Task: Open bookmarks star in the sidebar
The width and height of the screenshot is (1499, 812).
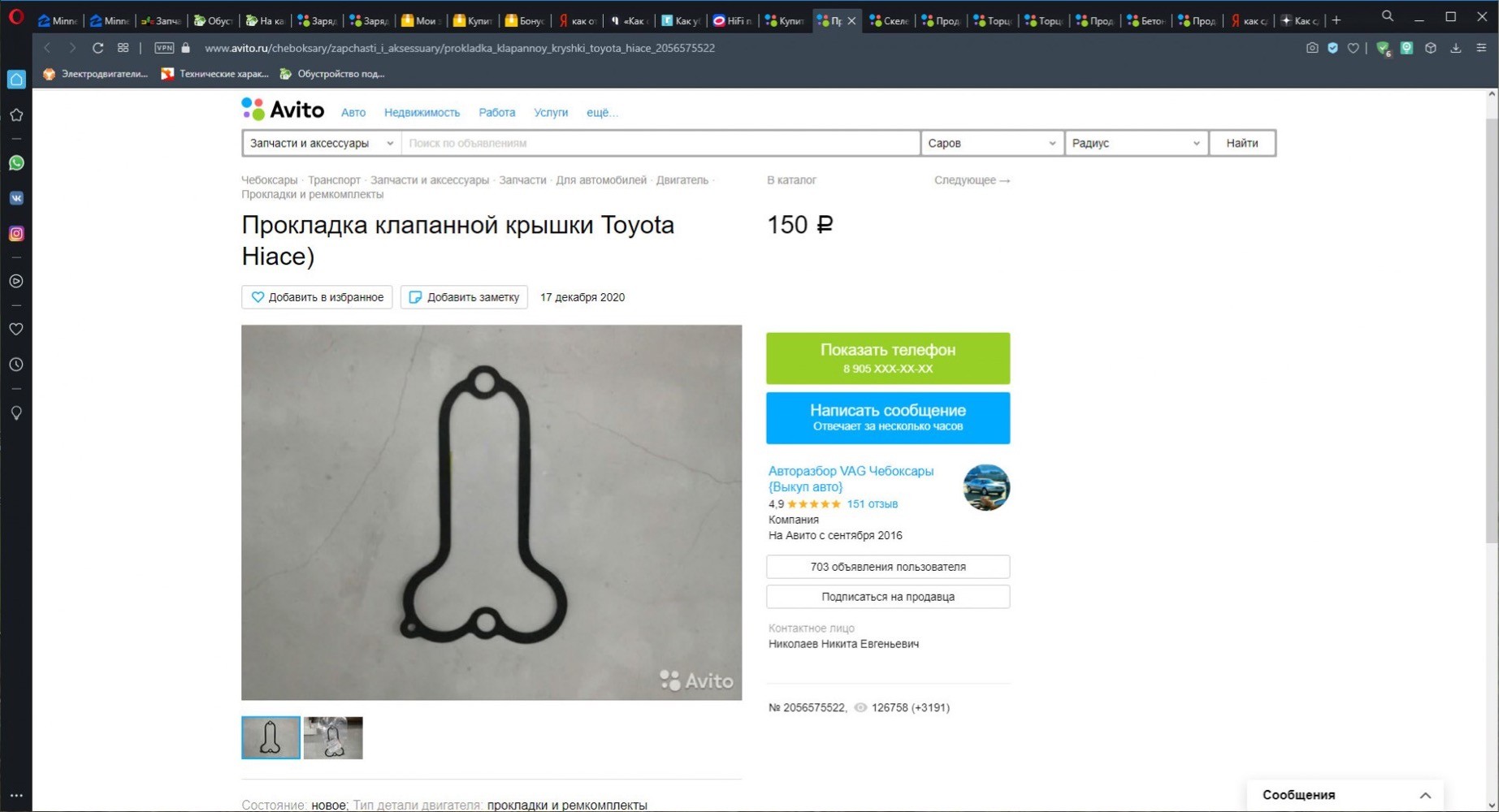Action: coord(16,114)
